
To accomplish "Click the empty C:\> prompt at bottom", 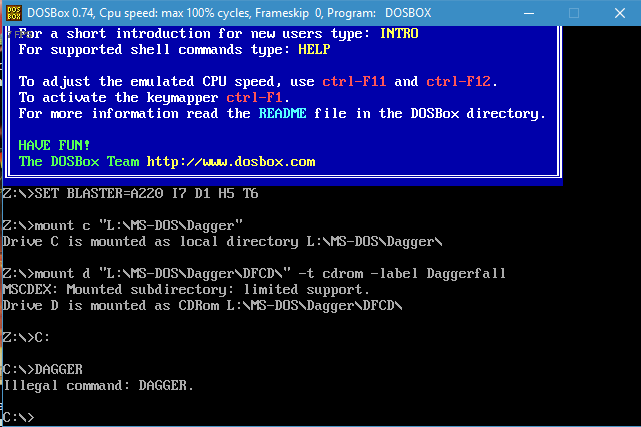I will coord(18,418).
